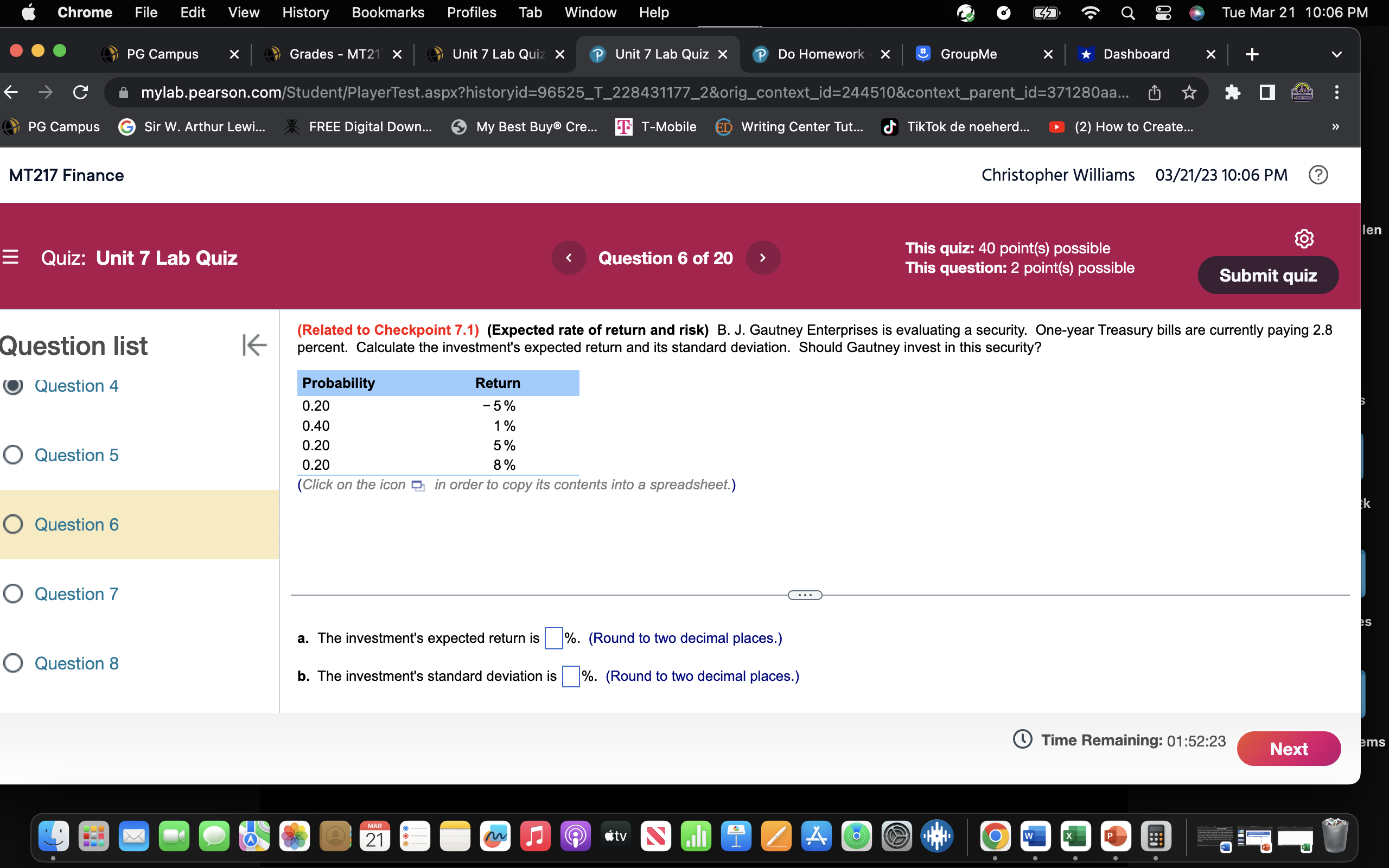
Task: Select the Question 7 radio button
Action: pyautogui.click(x=12, y=593)
